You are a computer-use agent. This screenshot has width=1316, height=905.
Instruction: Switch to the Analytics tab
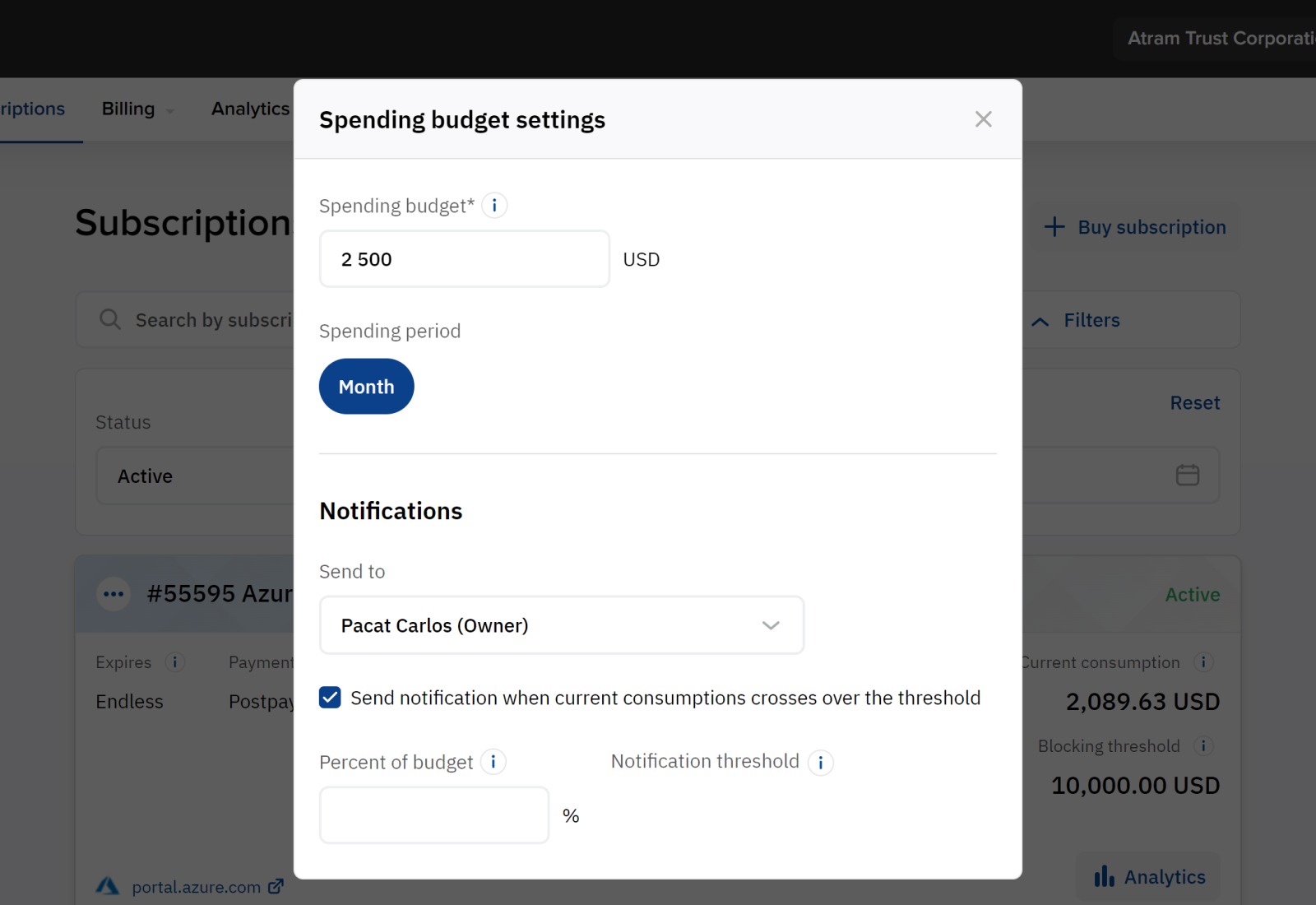[x=250, y=109]
